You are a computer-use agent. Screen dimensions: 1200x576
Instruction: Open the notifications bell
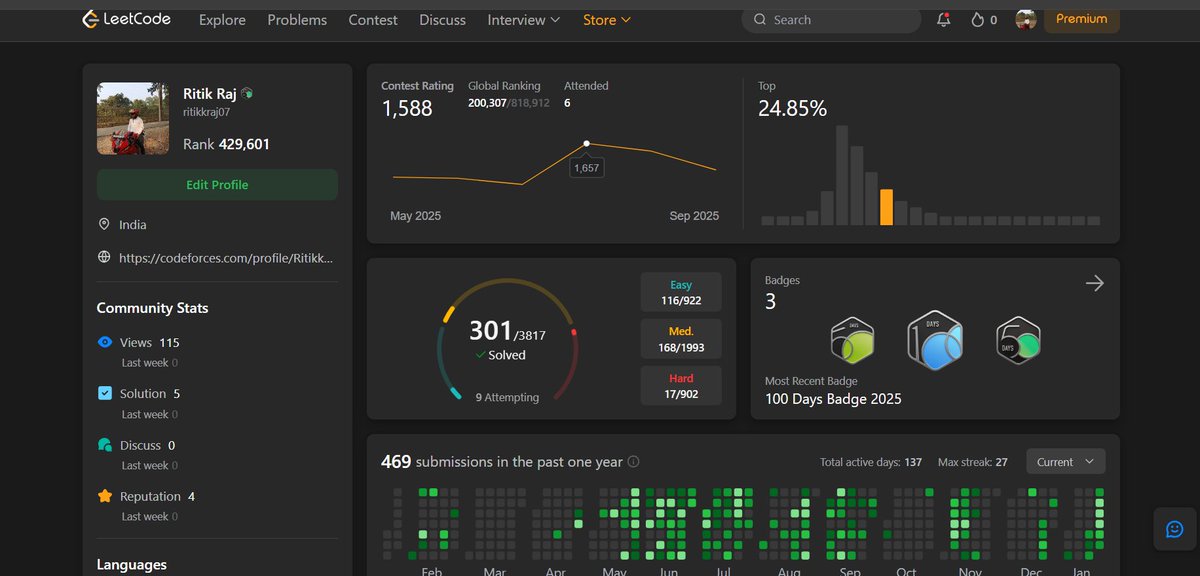pyautogui.click(x=944, y=19)
